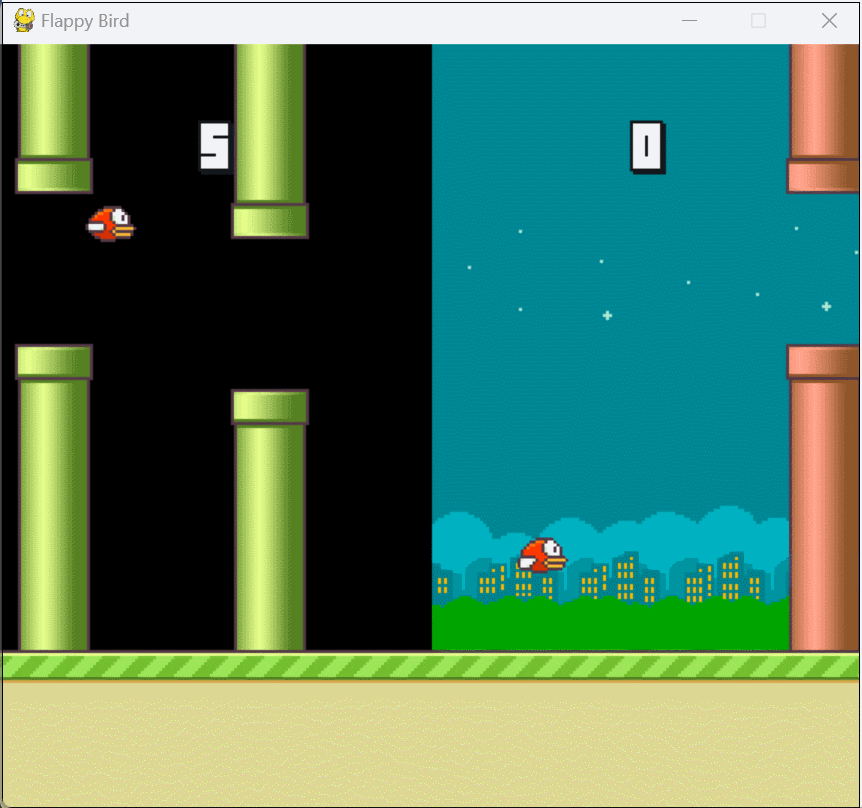Click the "Flappy Bird" window title text

85,21
